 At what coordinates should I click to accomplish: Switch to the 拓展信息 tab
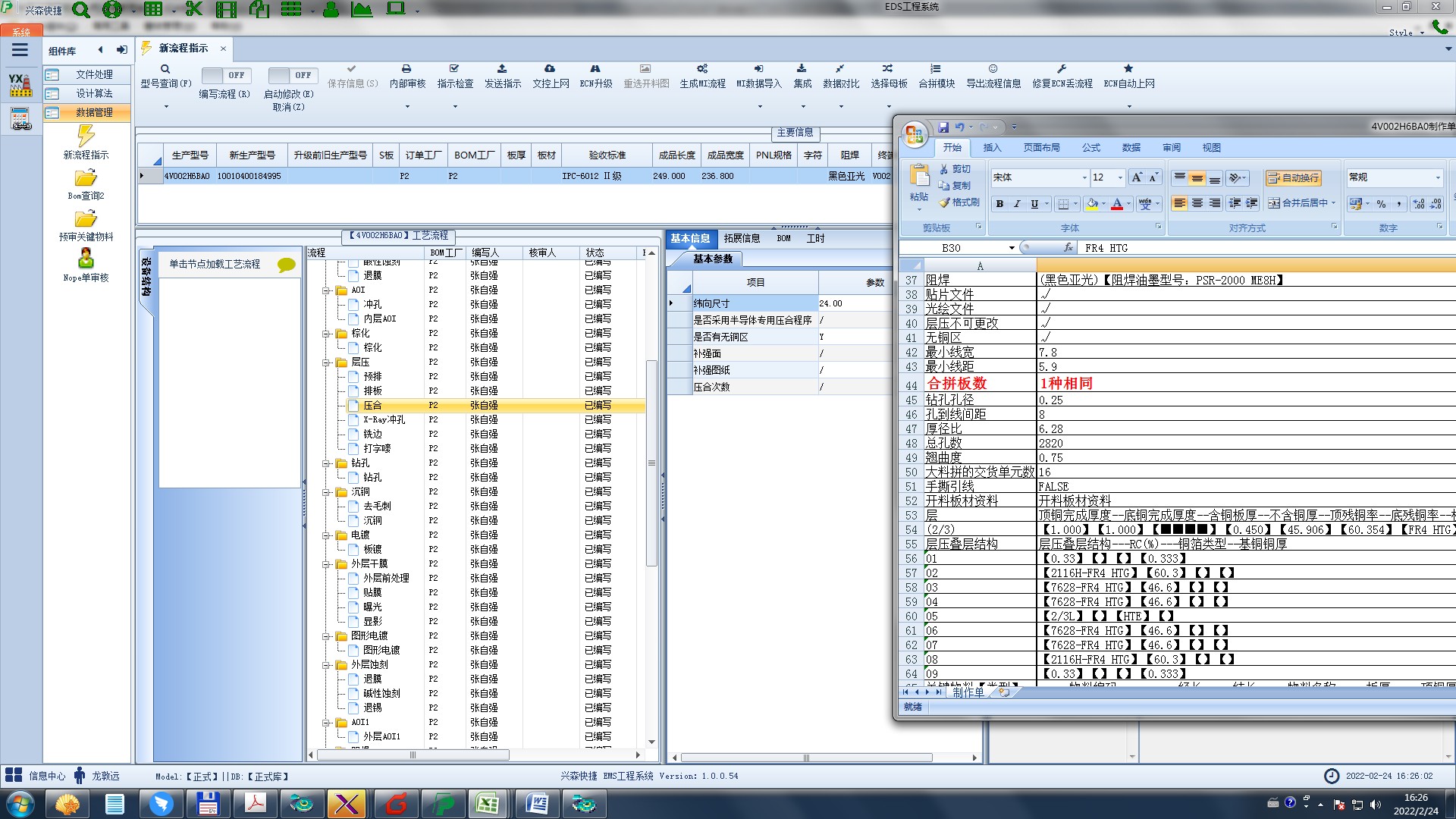(x=741, y=238)
